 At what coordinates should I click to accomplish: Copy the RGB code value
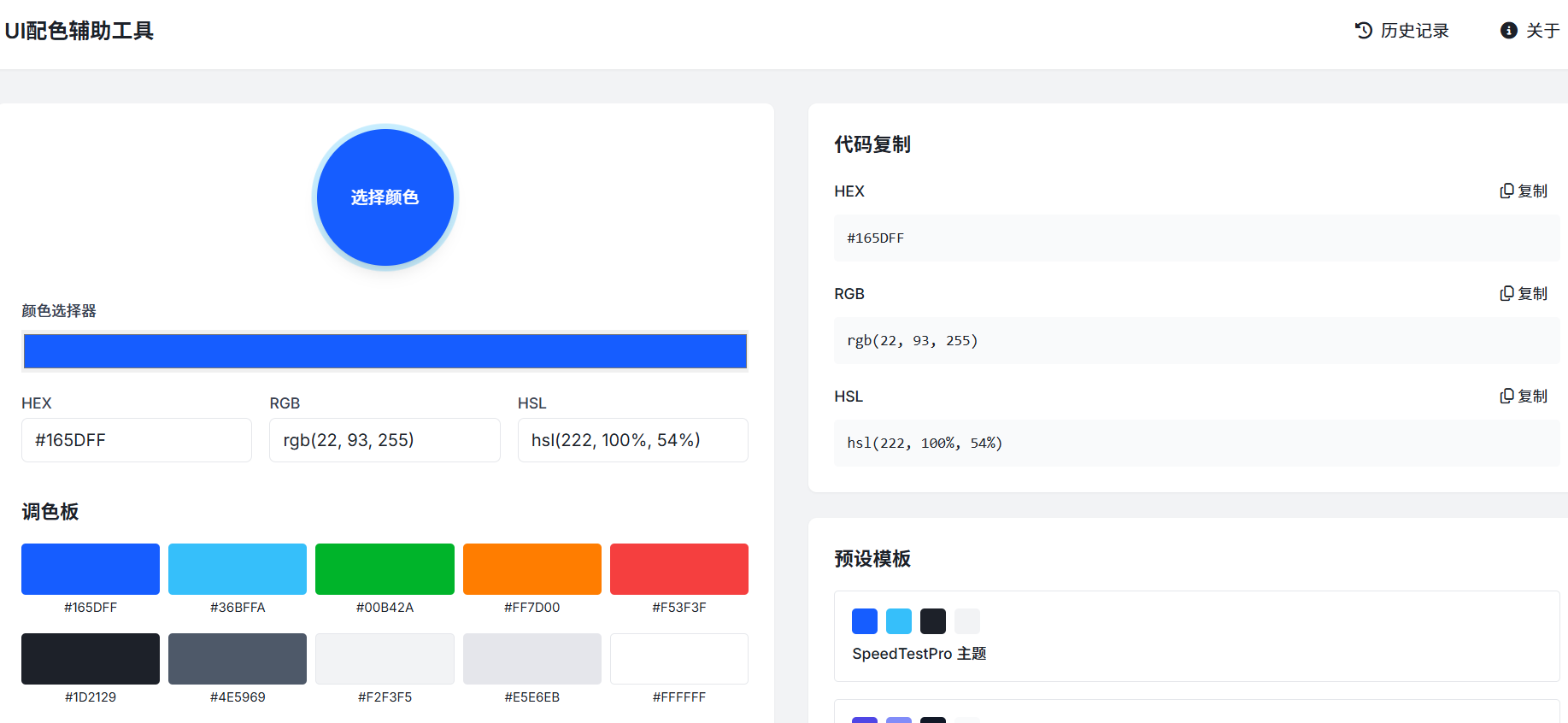coord(1524,294)
